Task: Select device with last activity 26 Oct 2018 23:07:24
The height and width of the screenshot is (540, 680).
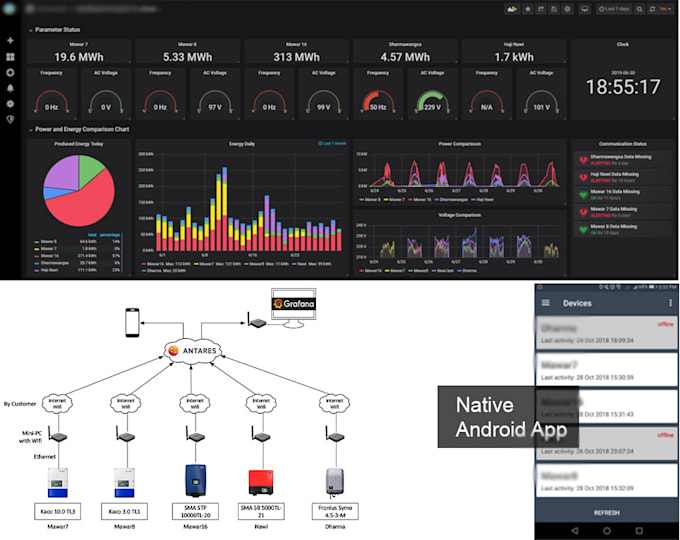Action: (606, 443)
